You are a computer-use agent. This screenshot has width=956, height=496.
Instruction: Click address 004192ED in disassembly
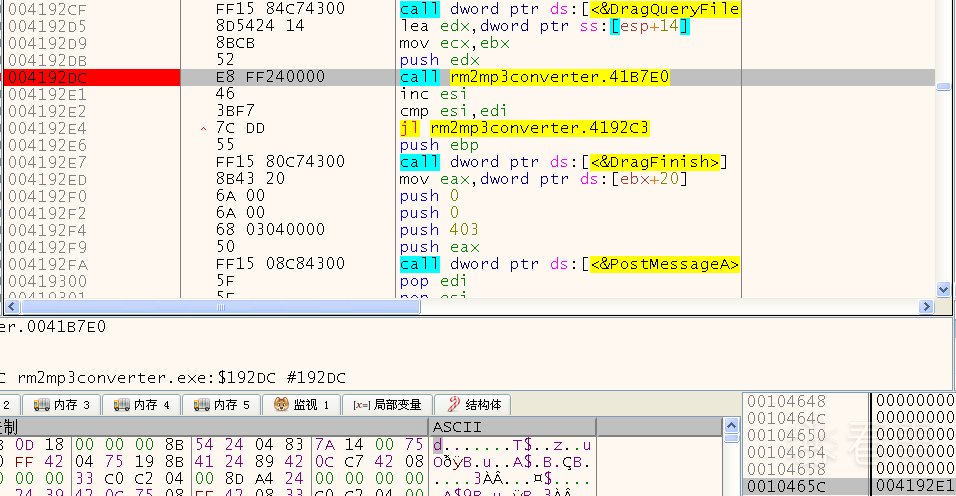48,180
